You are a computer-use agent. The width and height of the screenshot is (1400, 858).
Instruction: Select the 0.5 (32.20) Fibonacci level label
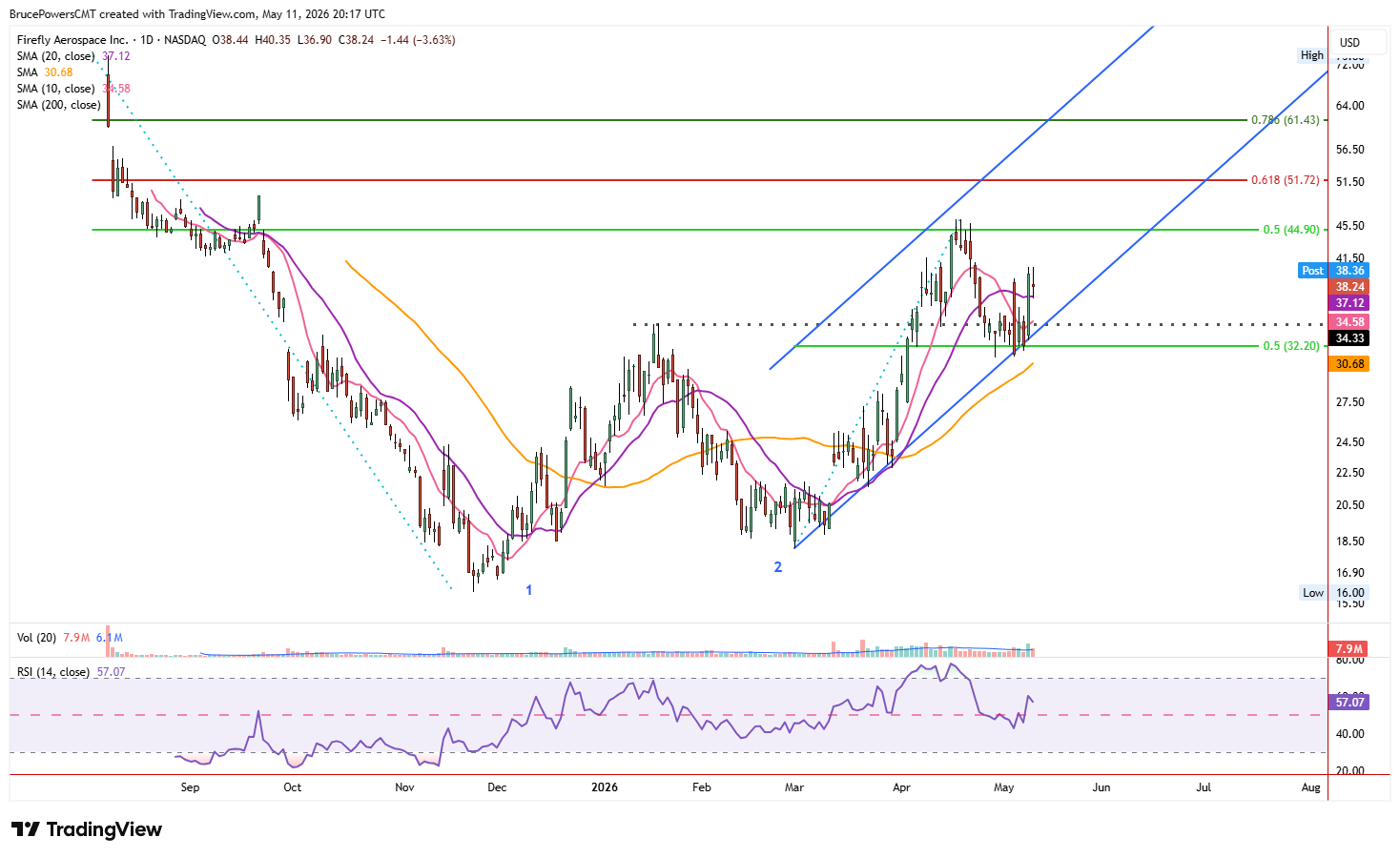[1291, 346]
